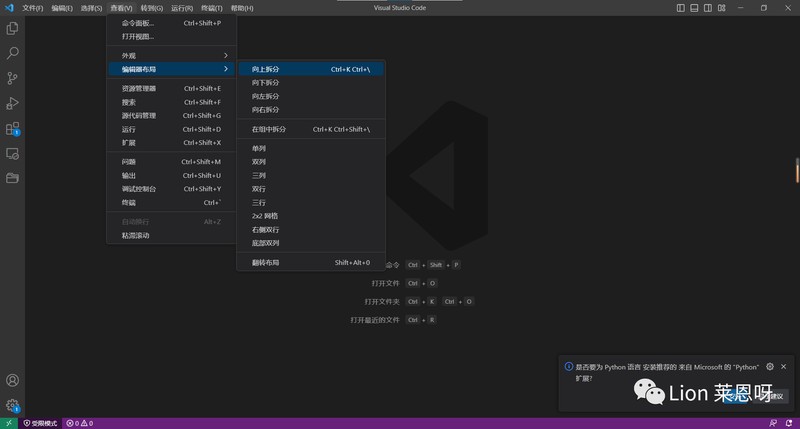Image resolution: width=800 pixels, height=429 pixels.
Task: Select the 双列 layout option
Action: click(311, 162)
